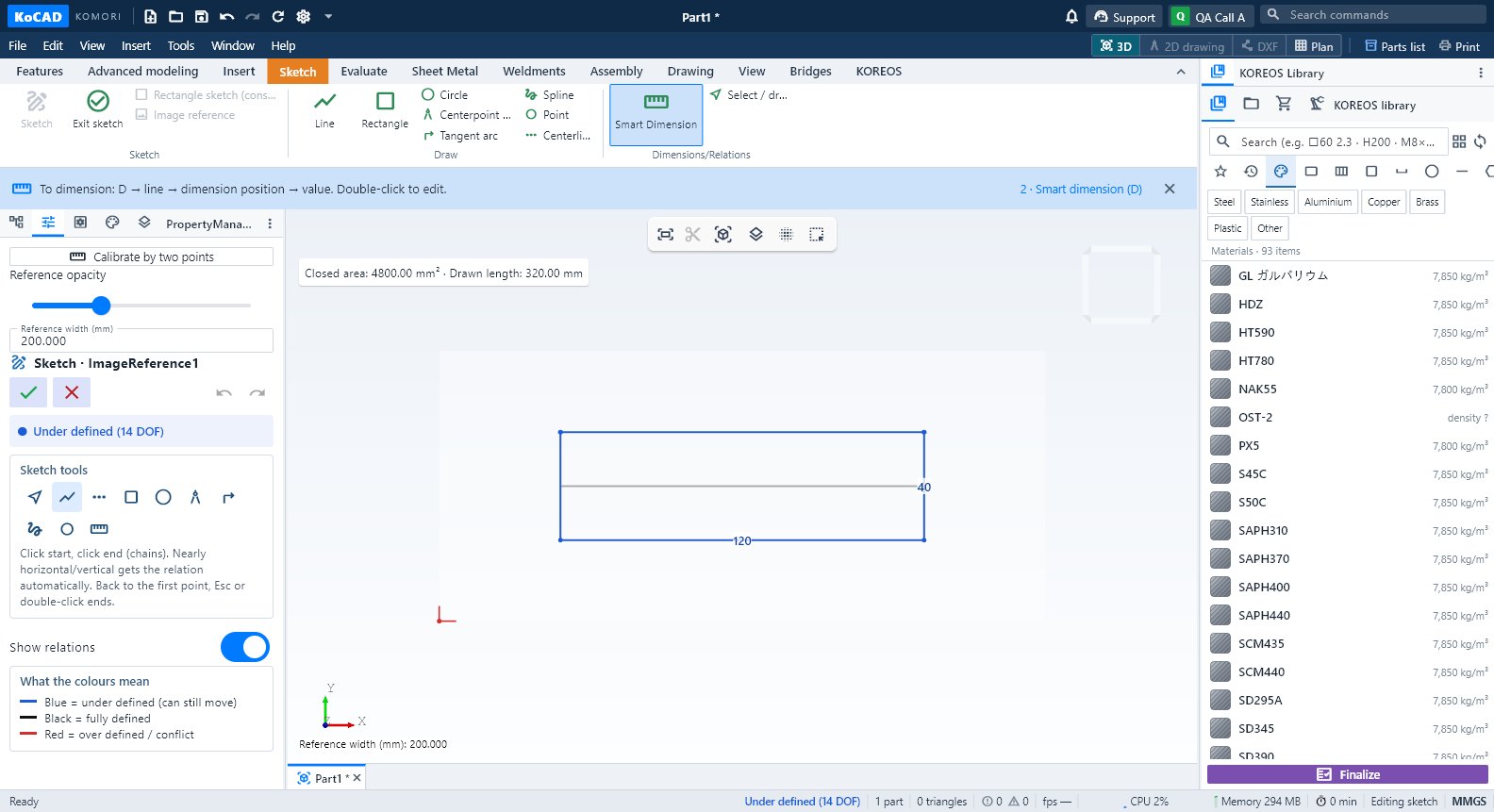Image resolution: width=1494 pixels, height=812 pixels.
Task: Click the scissors trim icon in viewport toolbar
Action: point(693,235)
